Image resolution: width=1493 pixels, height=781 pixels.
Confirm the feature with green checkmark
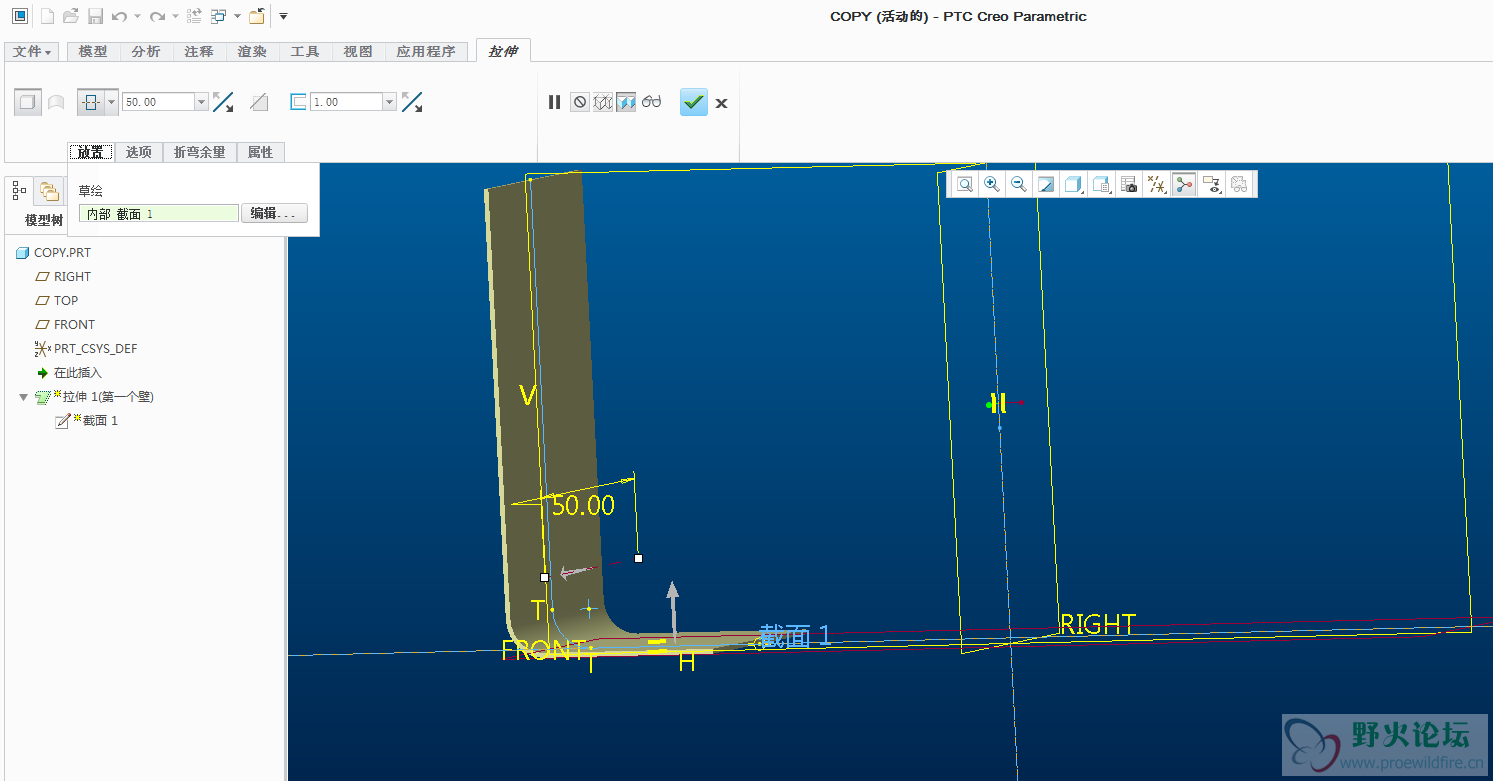694,102
